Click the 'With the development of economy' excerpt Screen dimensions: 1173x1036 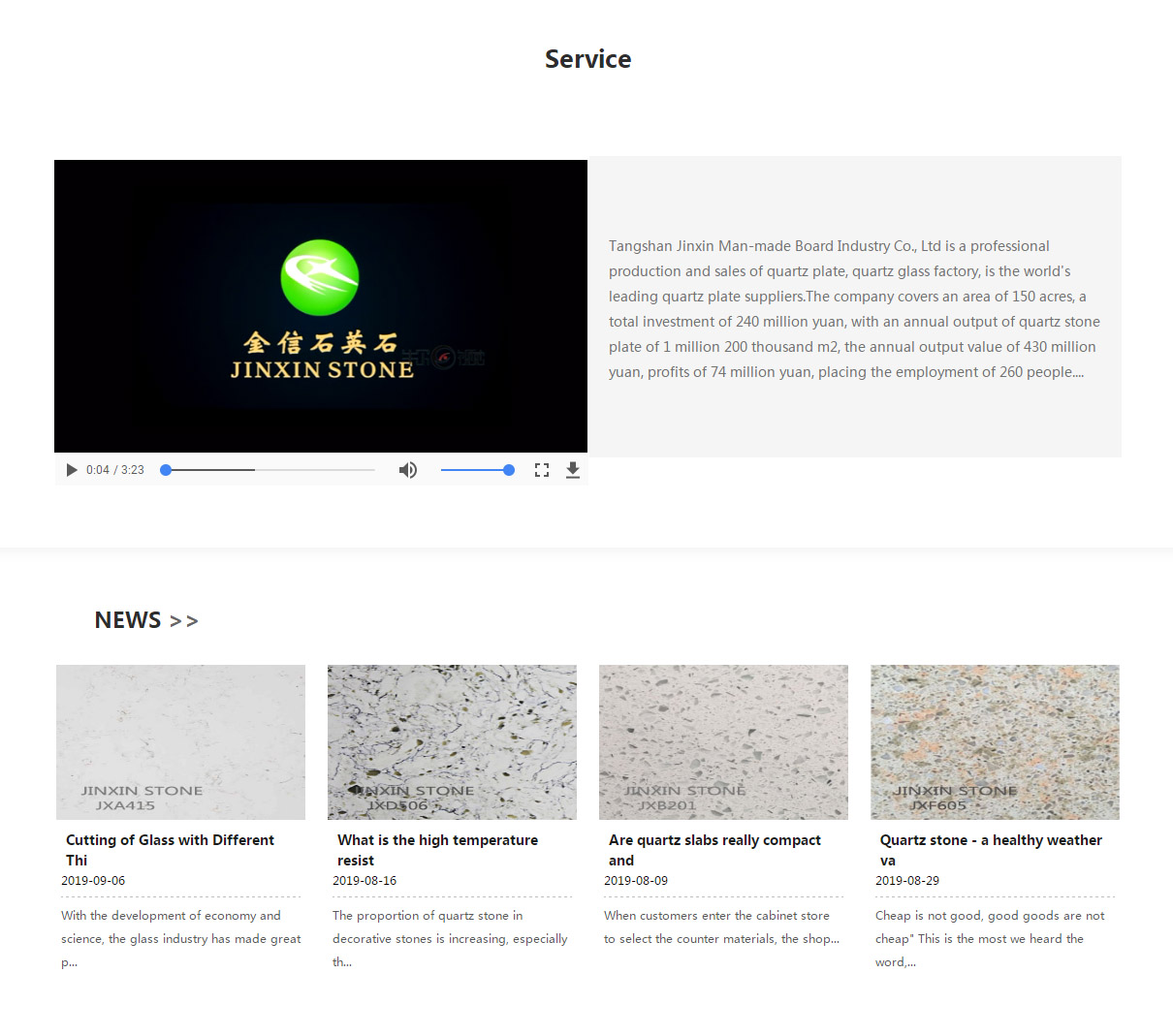pyautogui.click(x=181, y=938)
